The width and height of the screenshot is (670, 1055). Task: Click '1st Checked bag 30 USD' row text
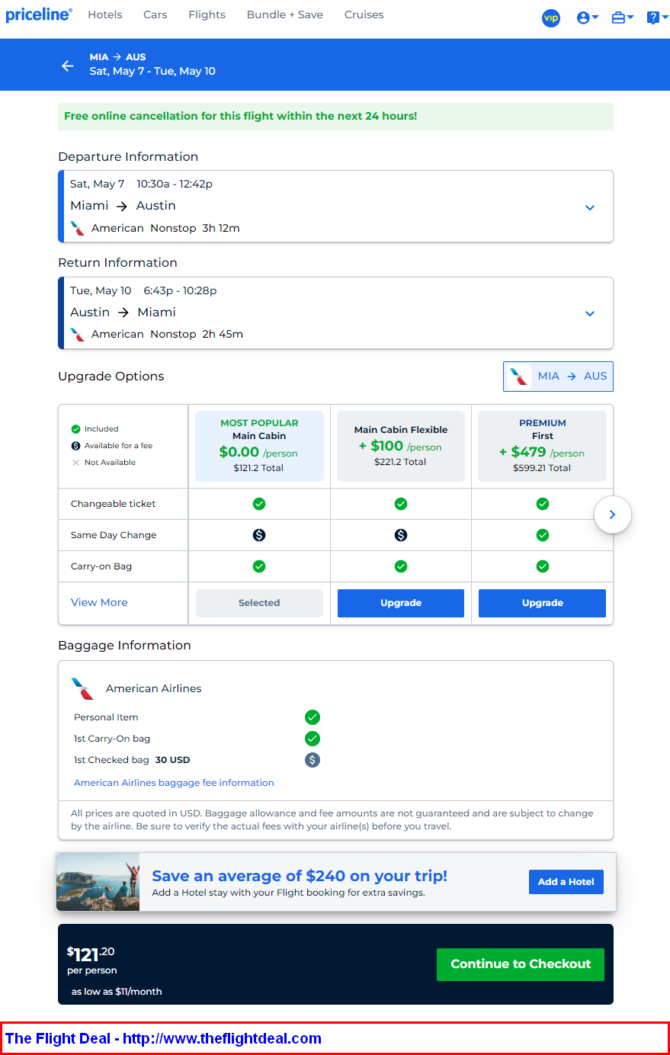[x=132, y=760]
